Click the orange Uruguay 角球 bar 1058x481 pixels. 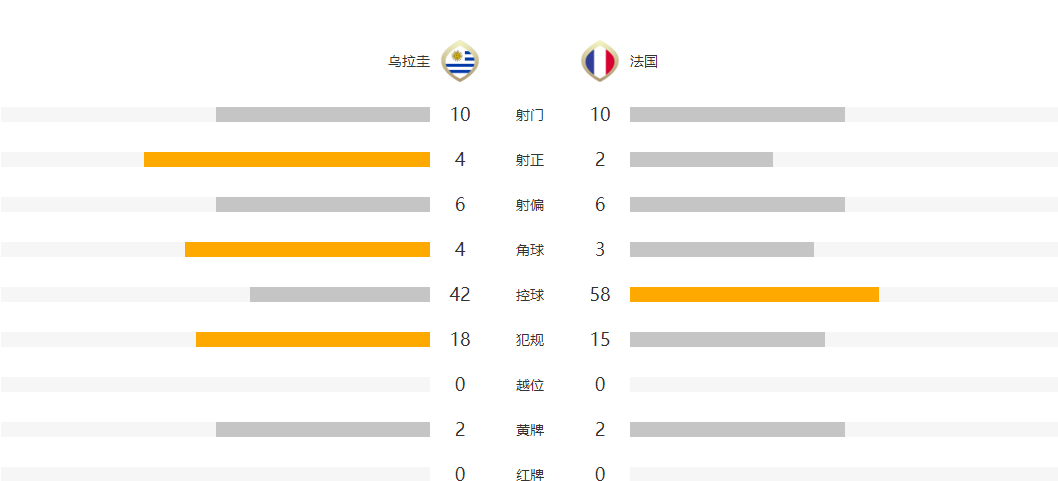(308, 249)
